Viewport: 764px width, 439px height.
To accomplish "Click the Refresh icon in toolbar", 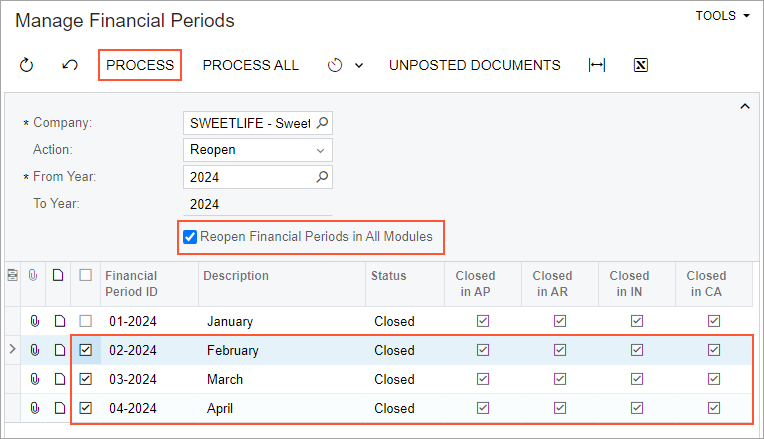I will [x=27, y=65].
